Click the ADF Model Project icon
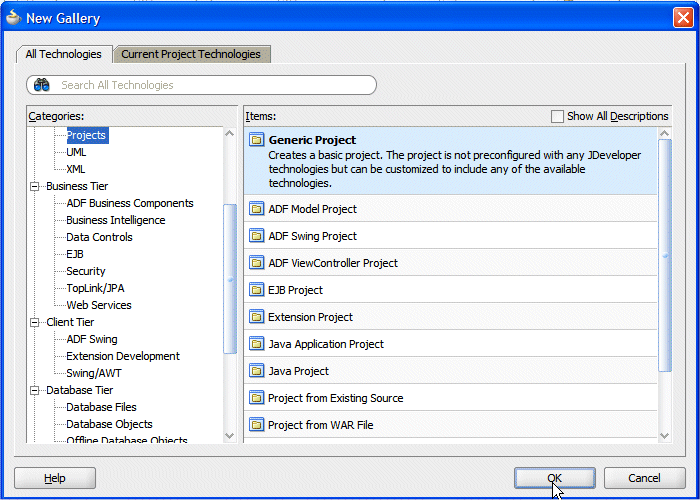 257,209
